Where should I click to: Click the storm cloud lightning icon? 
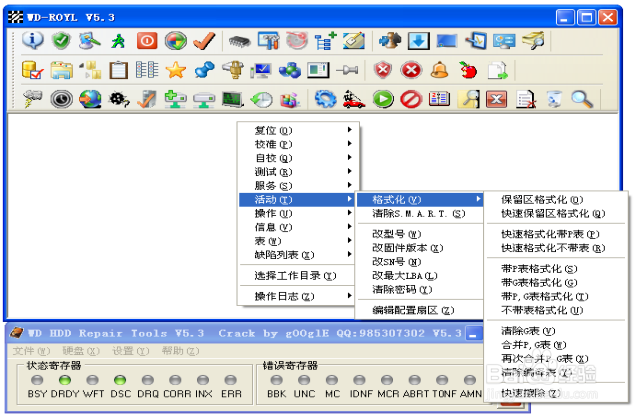coord(32,99)
